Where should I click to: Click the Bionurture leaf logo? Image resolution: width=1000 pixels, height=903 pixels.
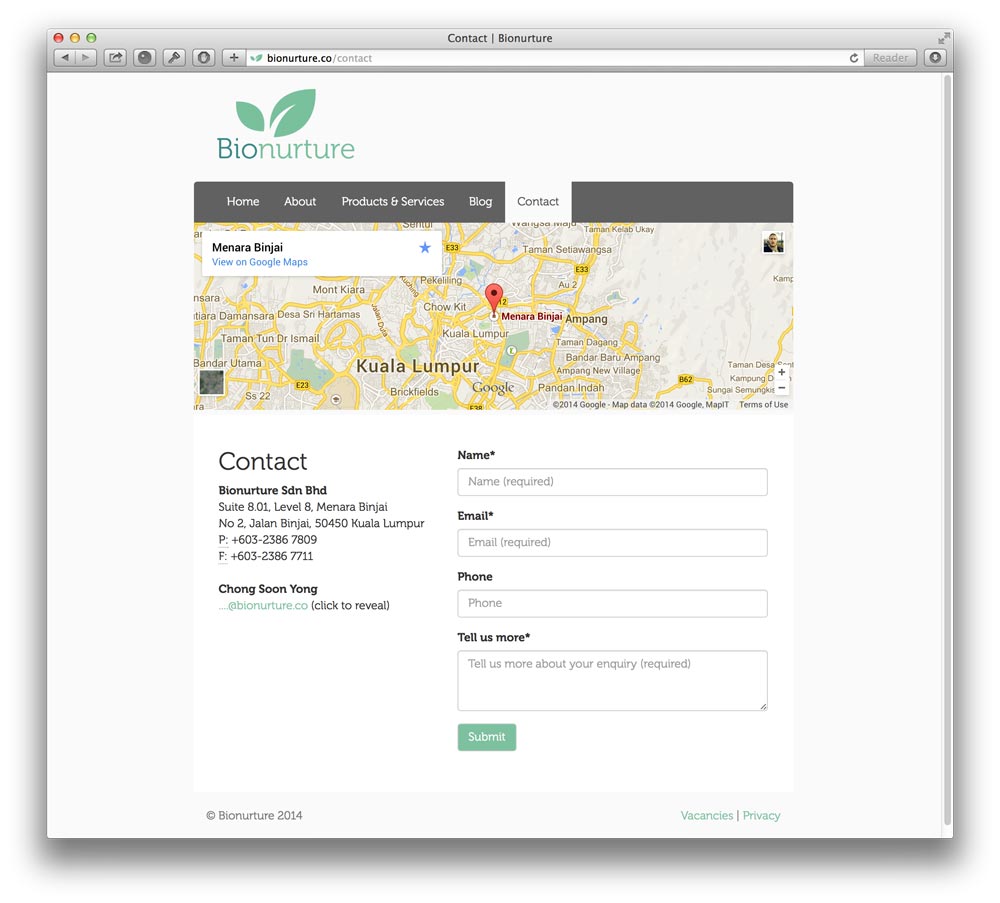286,124
